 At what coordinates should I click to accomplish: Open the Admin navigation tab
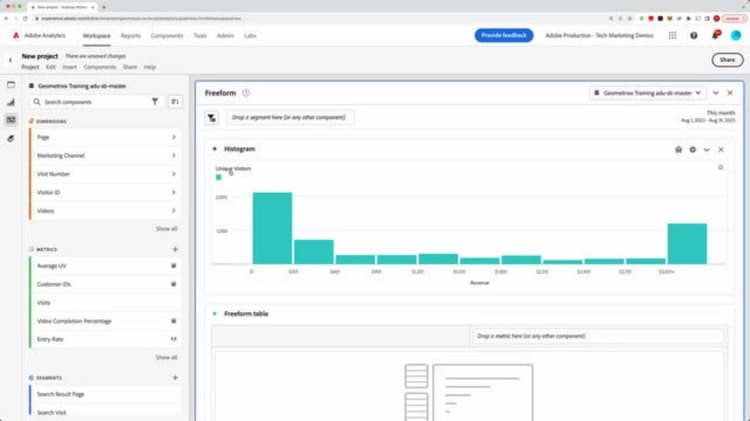click(225, 36)
